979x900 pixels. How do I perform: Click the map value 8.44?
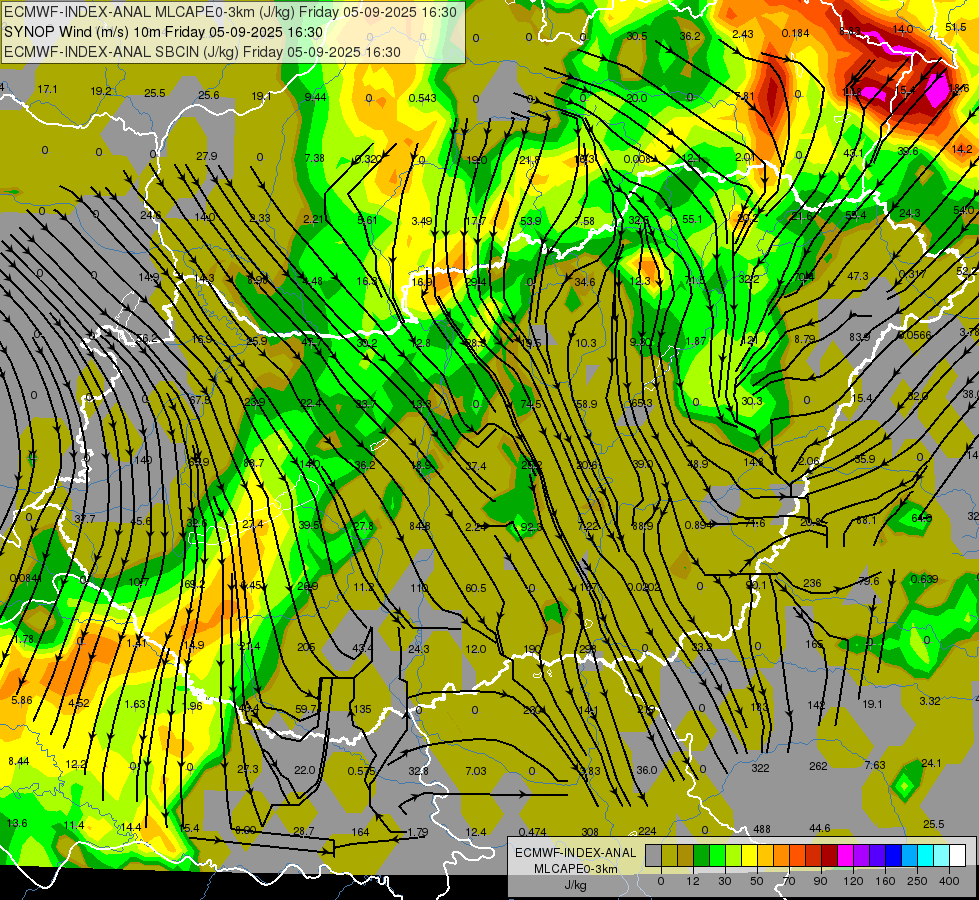click(x=19, y=761)
